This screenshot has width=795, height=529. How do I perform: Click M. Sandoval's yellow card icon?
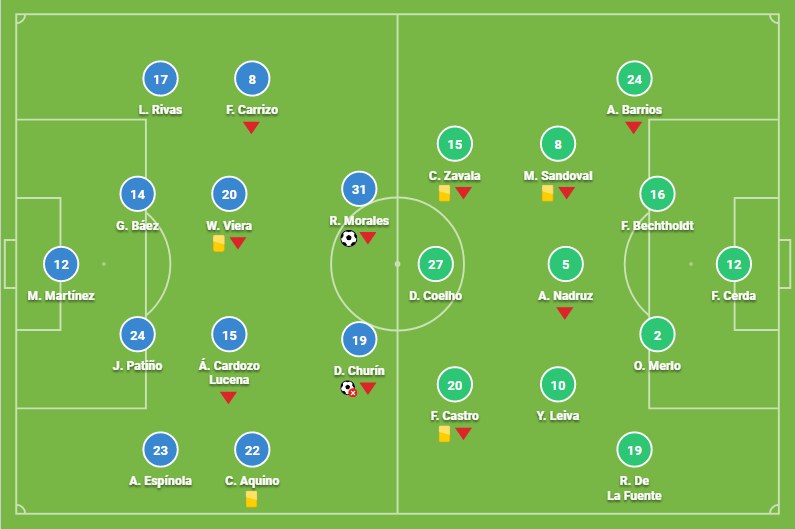click(x=547, y=193)
